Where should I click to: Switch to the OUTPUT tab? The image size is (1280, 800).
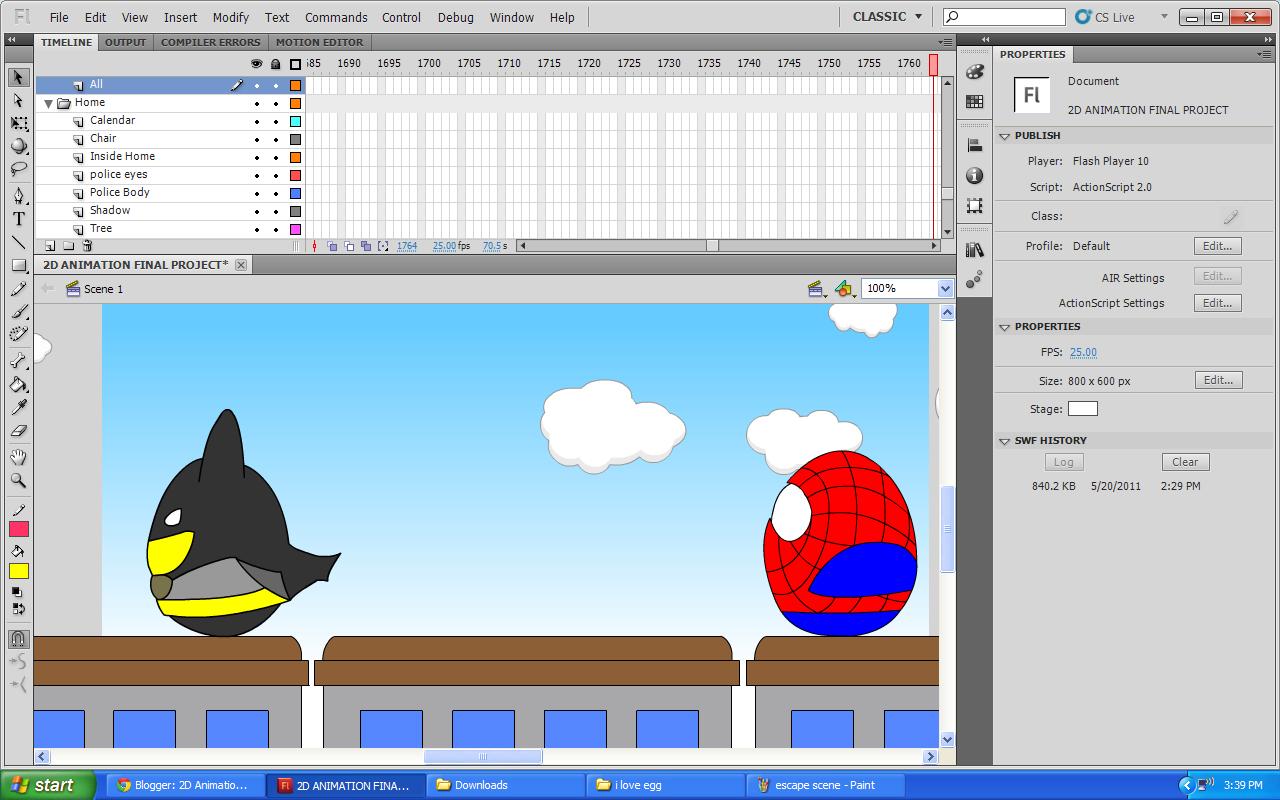click(125, 42)
